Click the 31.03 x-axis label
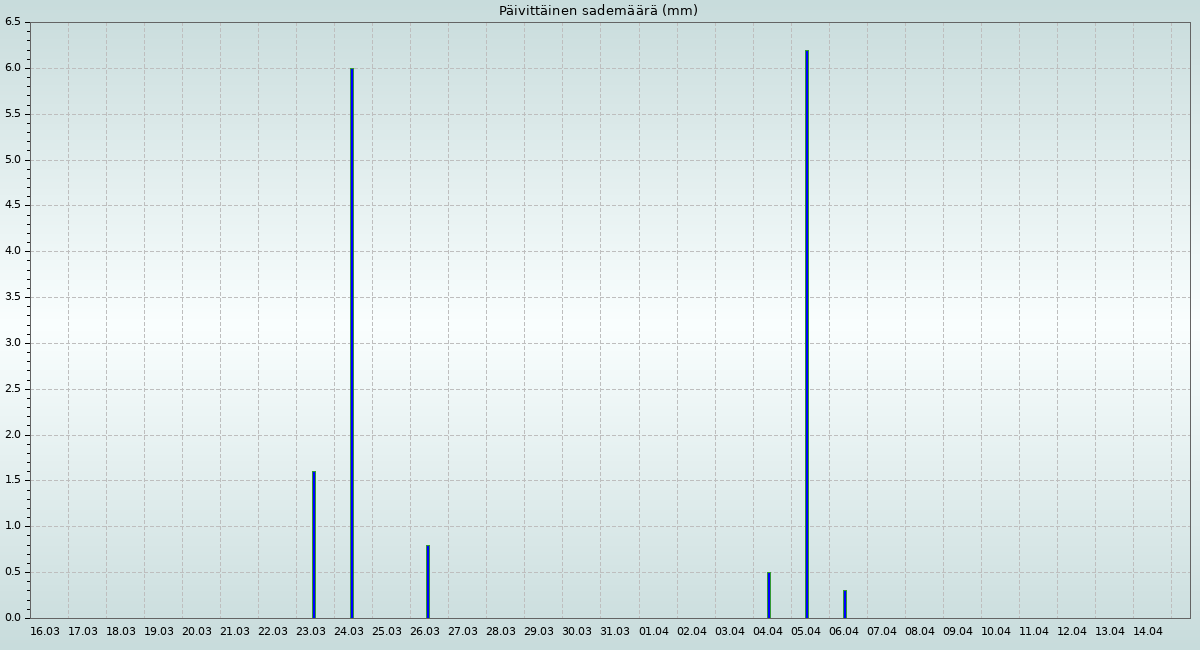This screenshot has width=1200, height=650. pos(615,632)
